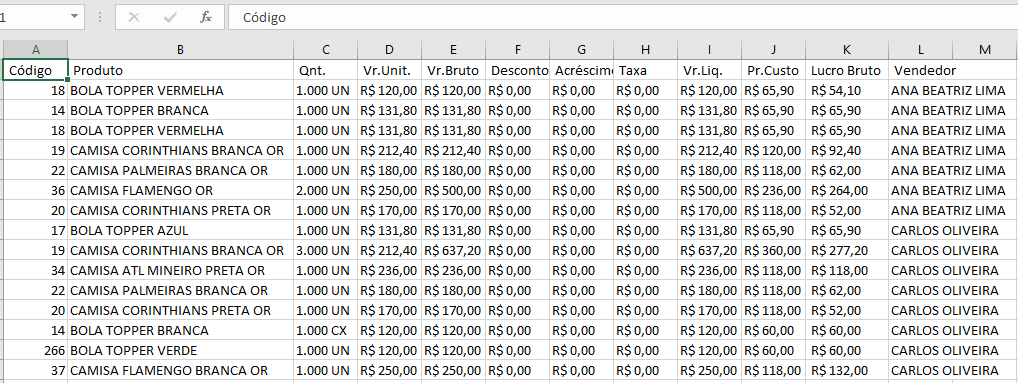
Task: Click the Pr.Custo cell R$ 120,00
Action: tap(773, 151)
